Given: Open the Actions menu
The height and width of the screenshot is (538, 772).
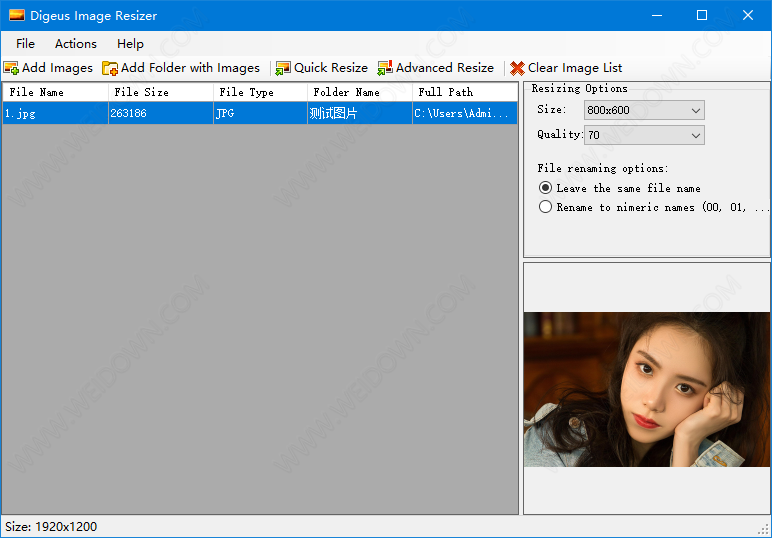Looking at the screenshot, I should point(76,44).
